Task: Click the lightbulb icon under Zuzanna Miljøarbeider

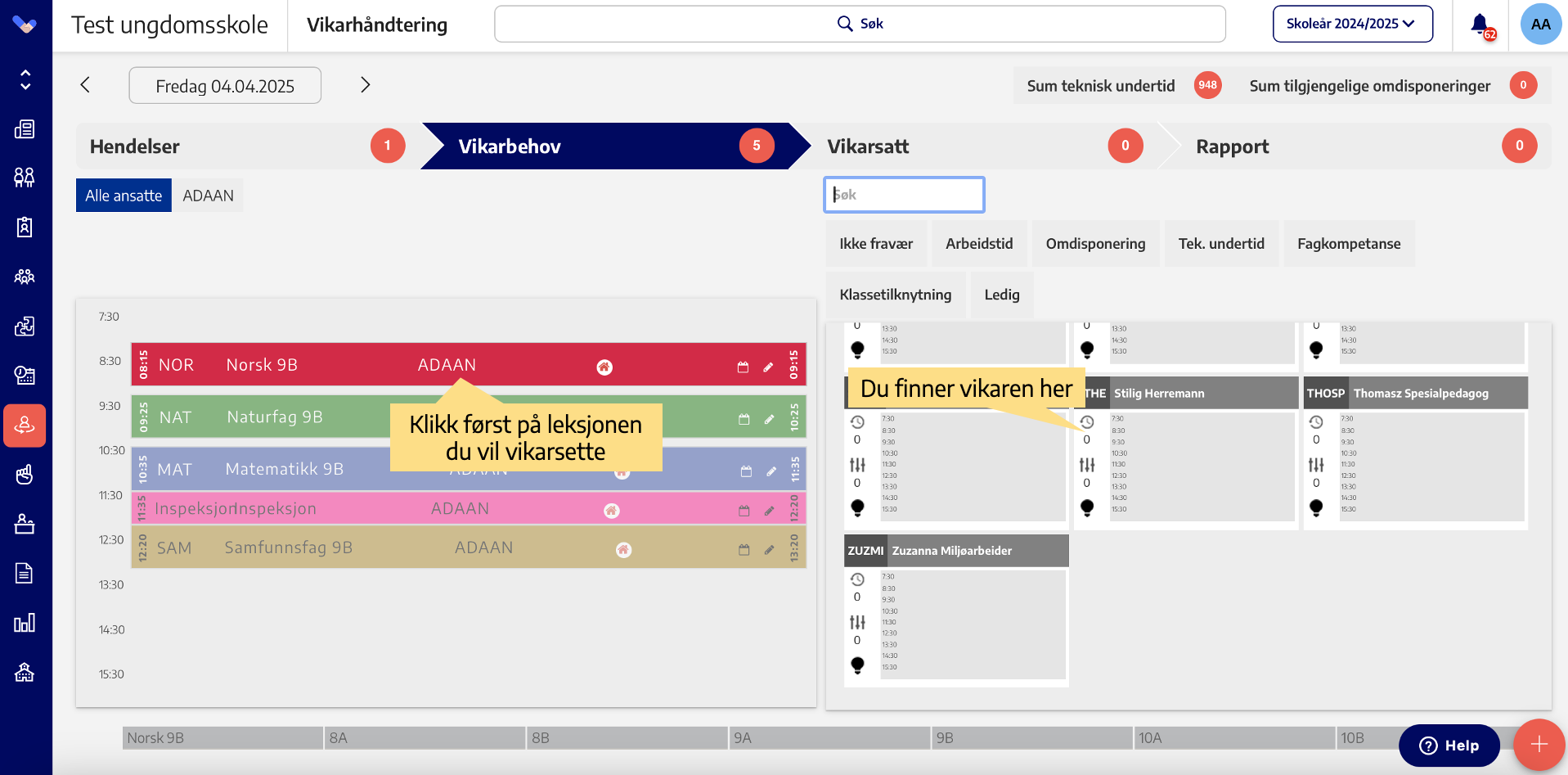Action: click(857, 665)
